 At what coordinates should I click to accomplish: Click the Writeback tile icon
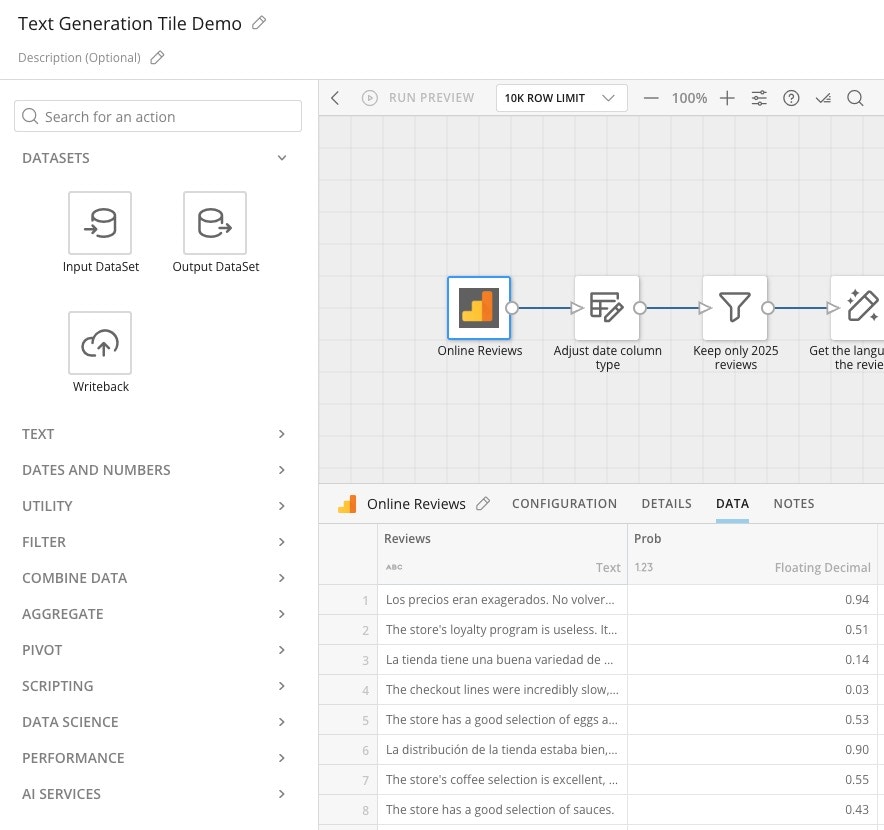(100, 343)
